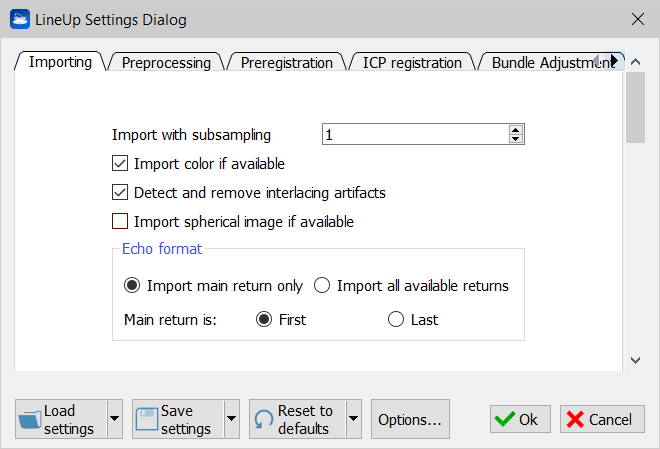The width and height of the screenshot is (660, 449).
Task: Open the Save settings dropdown arrow
Action: [x=231, y=419]
